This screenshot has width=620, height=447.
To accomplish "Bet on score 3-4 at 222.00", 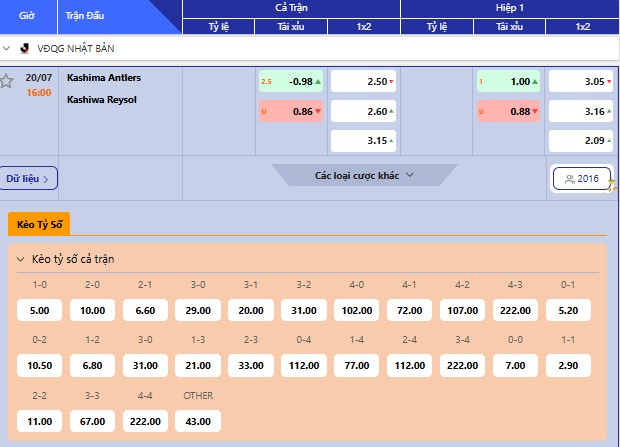I will pos(463,366).
